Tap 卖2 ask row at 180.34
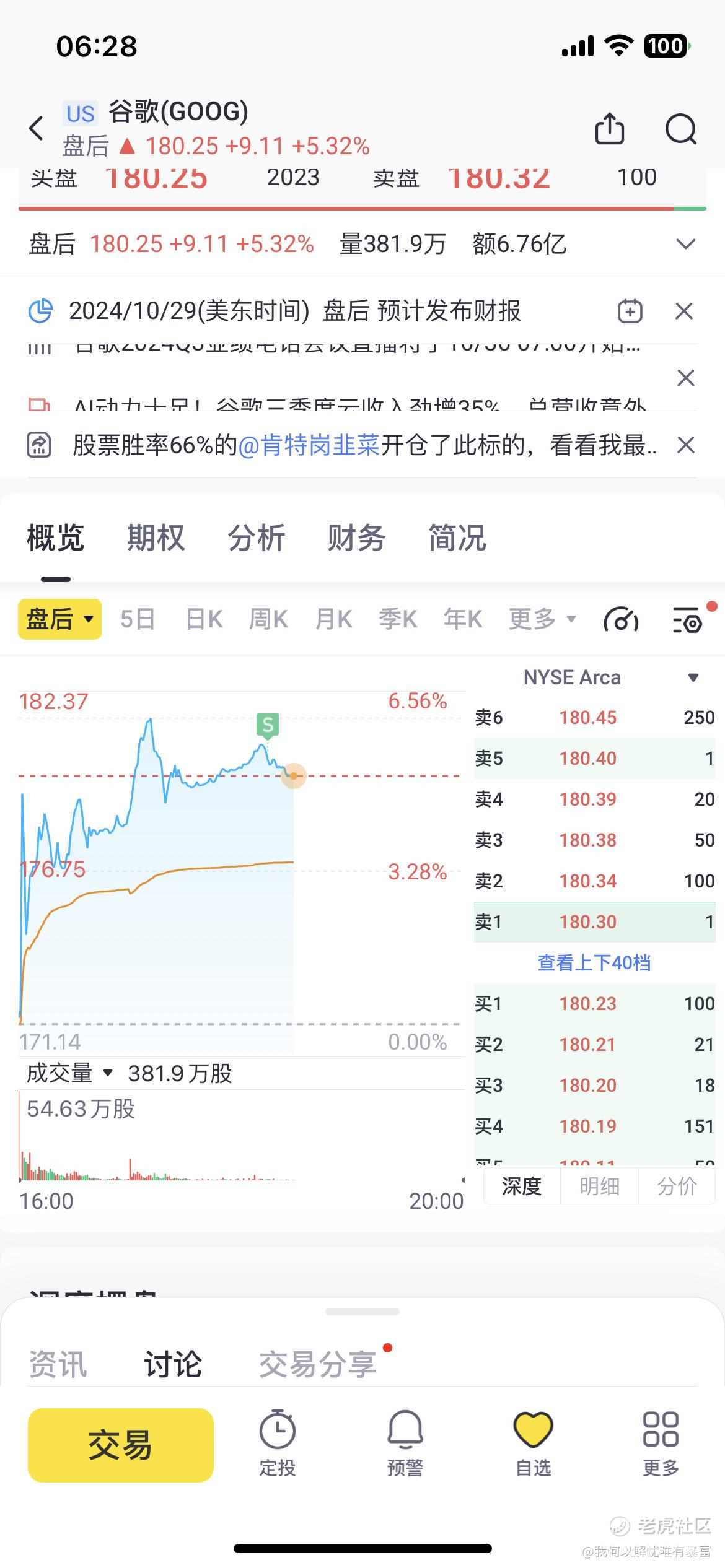Image resolution: width=725 pixels, height=1568 pixels. (x=595, y=881)
